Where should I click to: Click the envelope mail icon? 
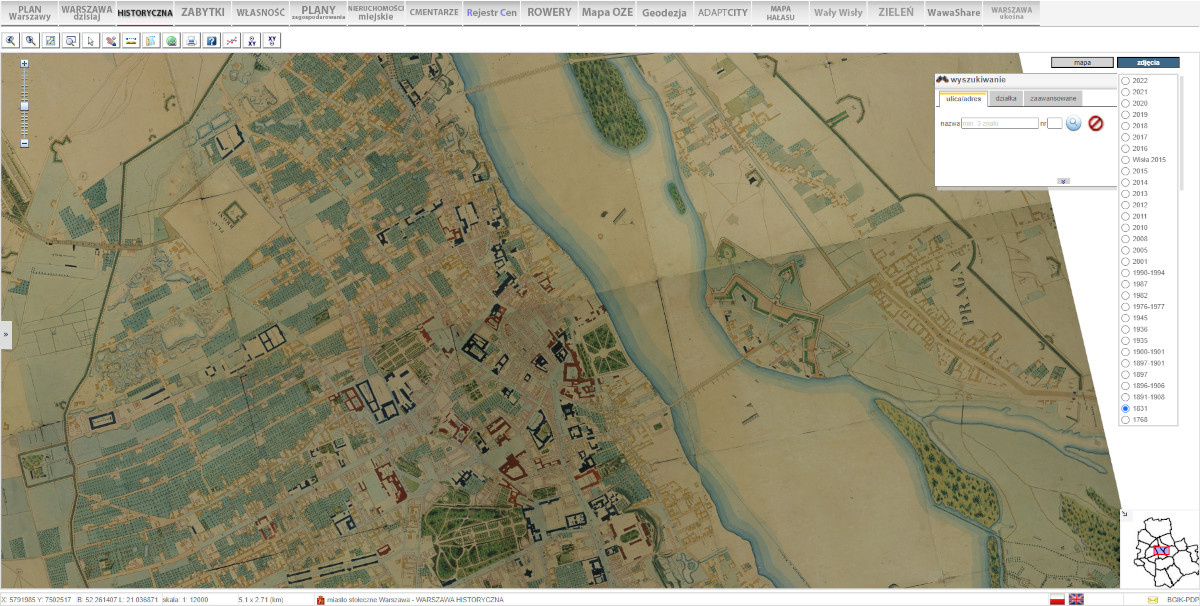point(1152,599)
